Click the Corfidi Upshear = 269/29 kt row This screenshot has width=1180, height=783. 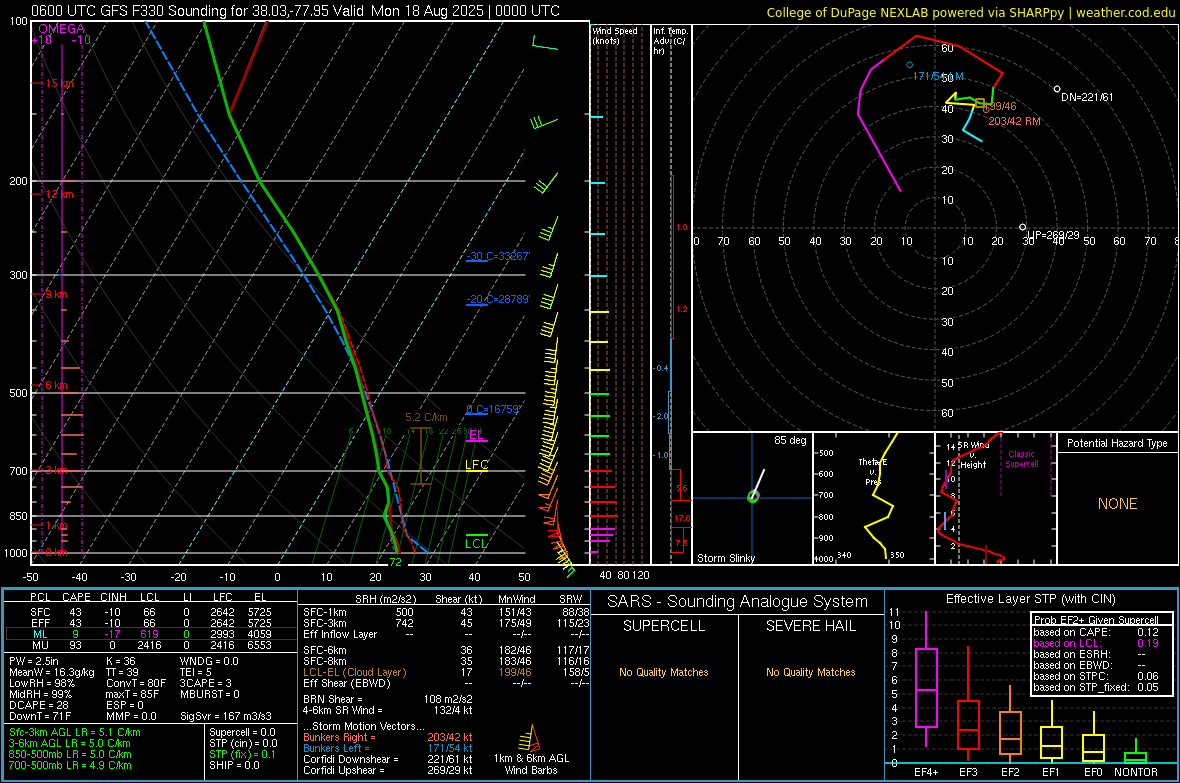388,770
